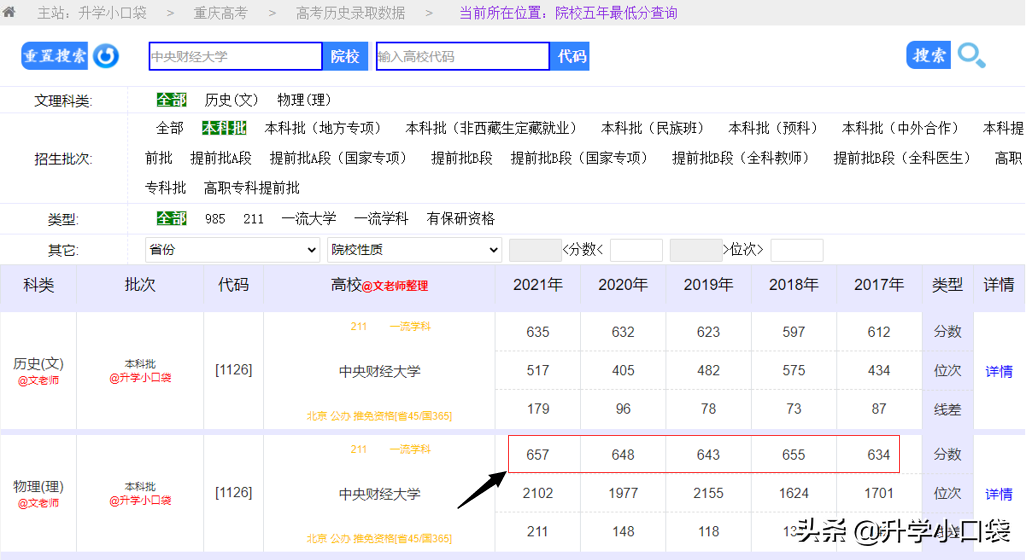Click the 重置搜索 reset button
This screenshot has height=560, width=1026.
[54, 56]
